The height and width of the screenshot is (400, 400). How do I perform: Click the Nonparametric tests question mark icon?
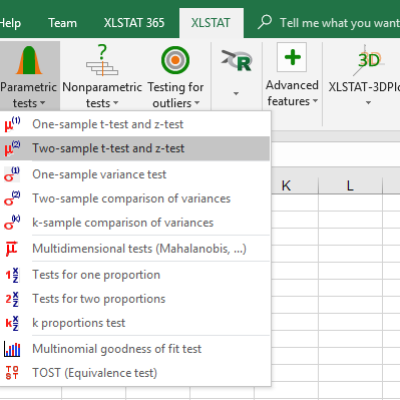(x=102, y=60)
